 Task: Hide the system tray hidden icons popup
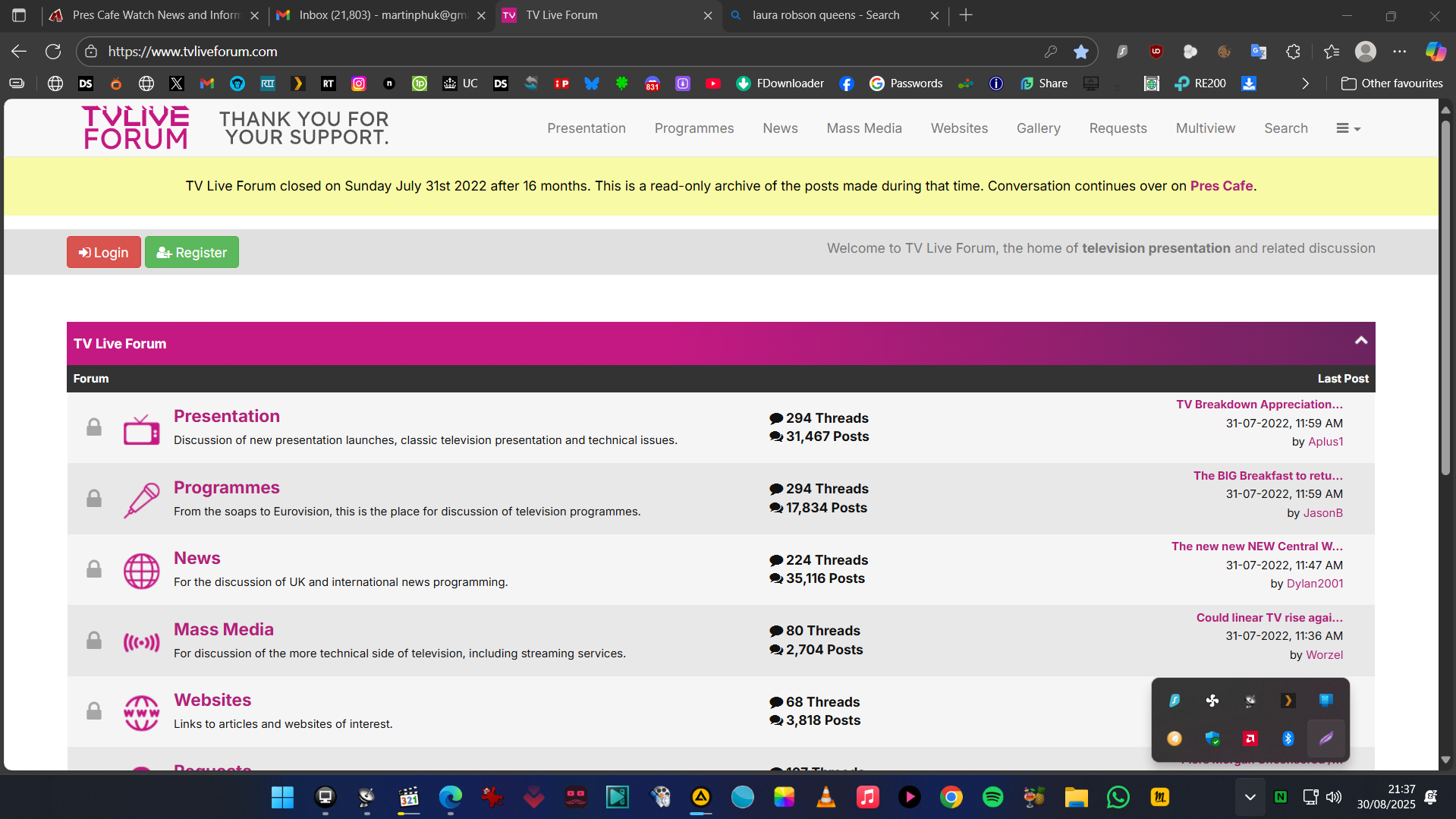[x=1250, y=797]
